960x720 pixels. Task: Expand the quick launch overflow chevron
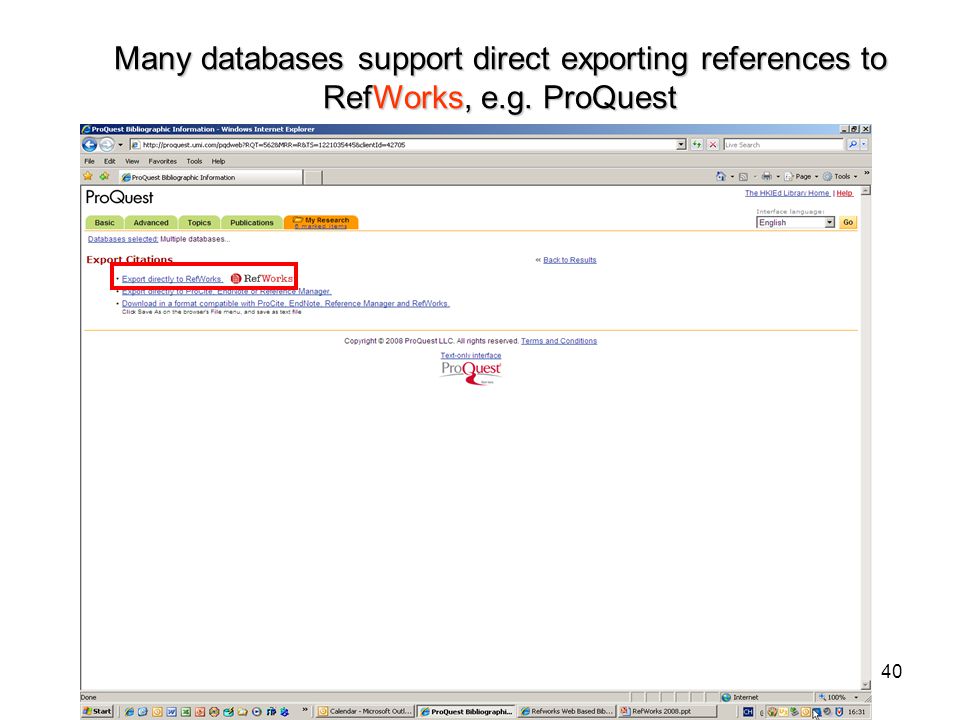point(304,710)
